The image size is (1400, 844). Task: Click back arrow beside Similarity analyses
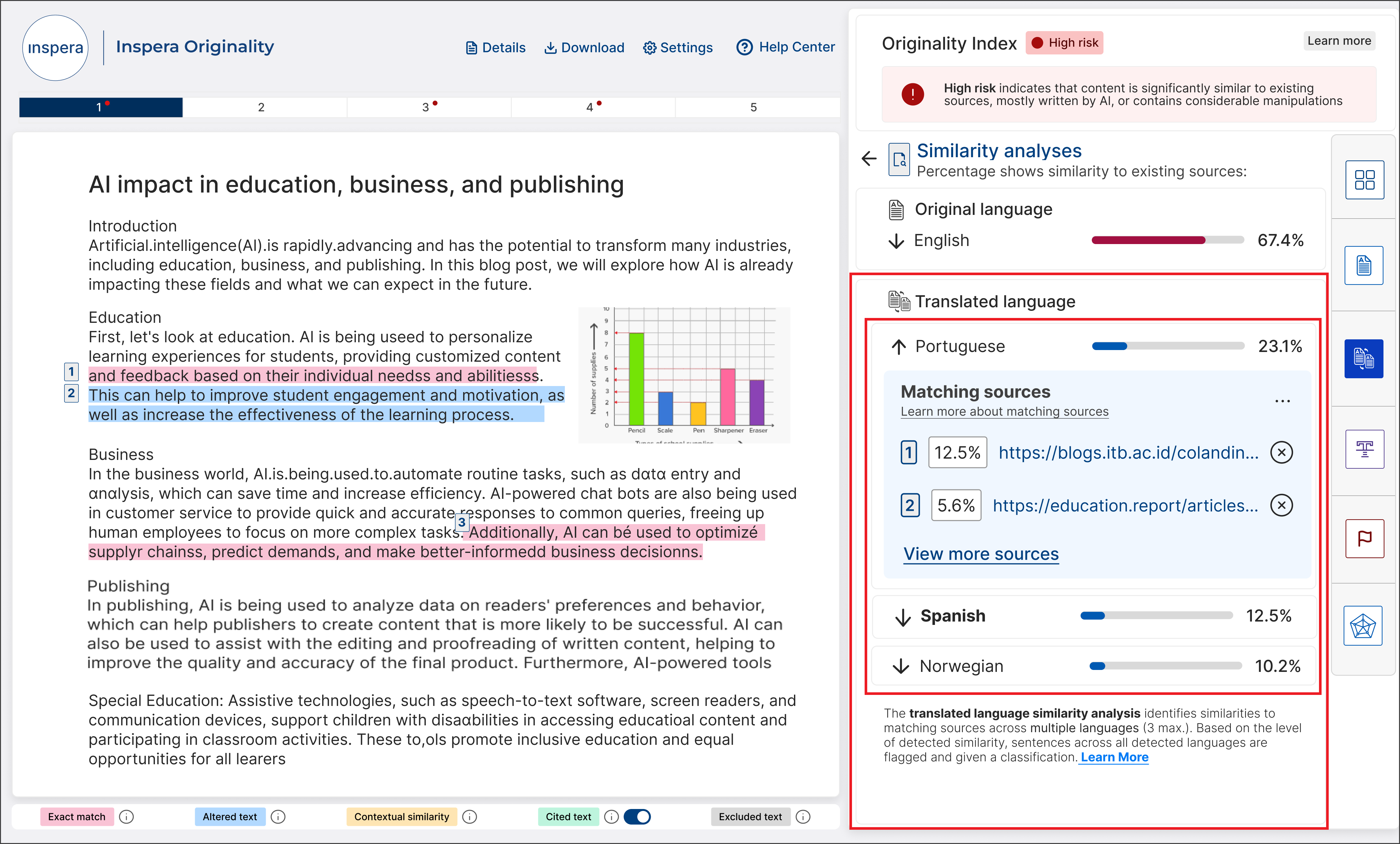point(869,158)
